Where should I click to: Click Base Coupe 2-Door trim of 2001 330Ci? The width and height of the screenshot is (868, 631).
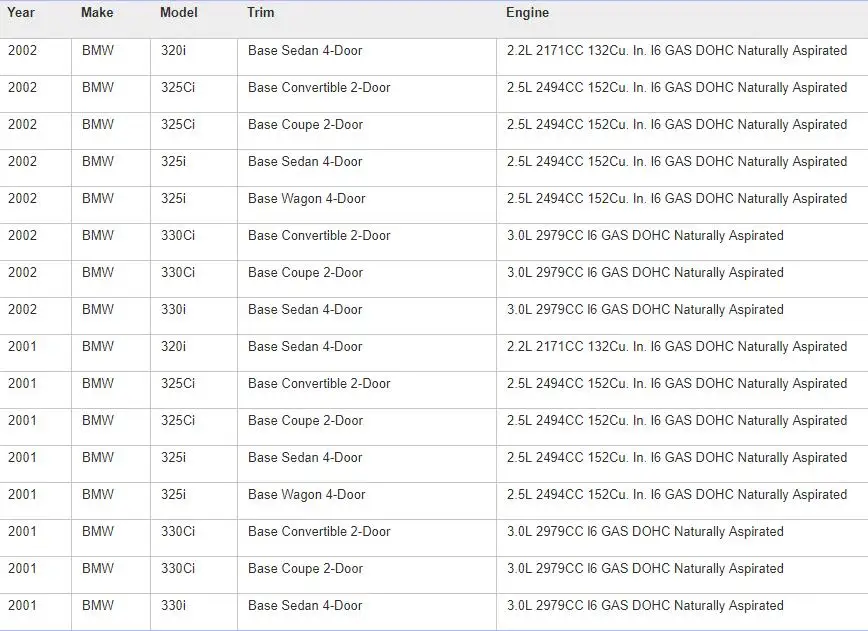[x=305, y=570]
